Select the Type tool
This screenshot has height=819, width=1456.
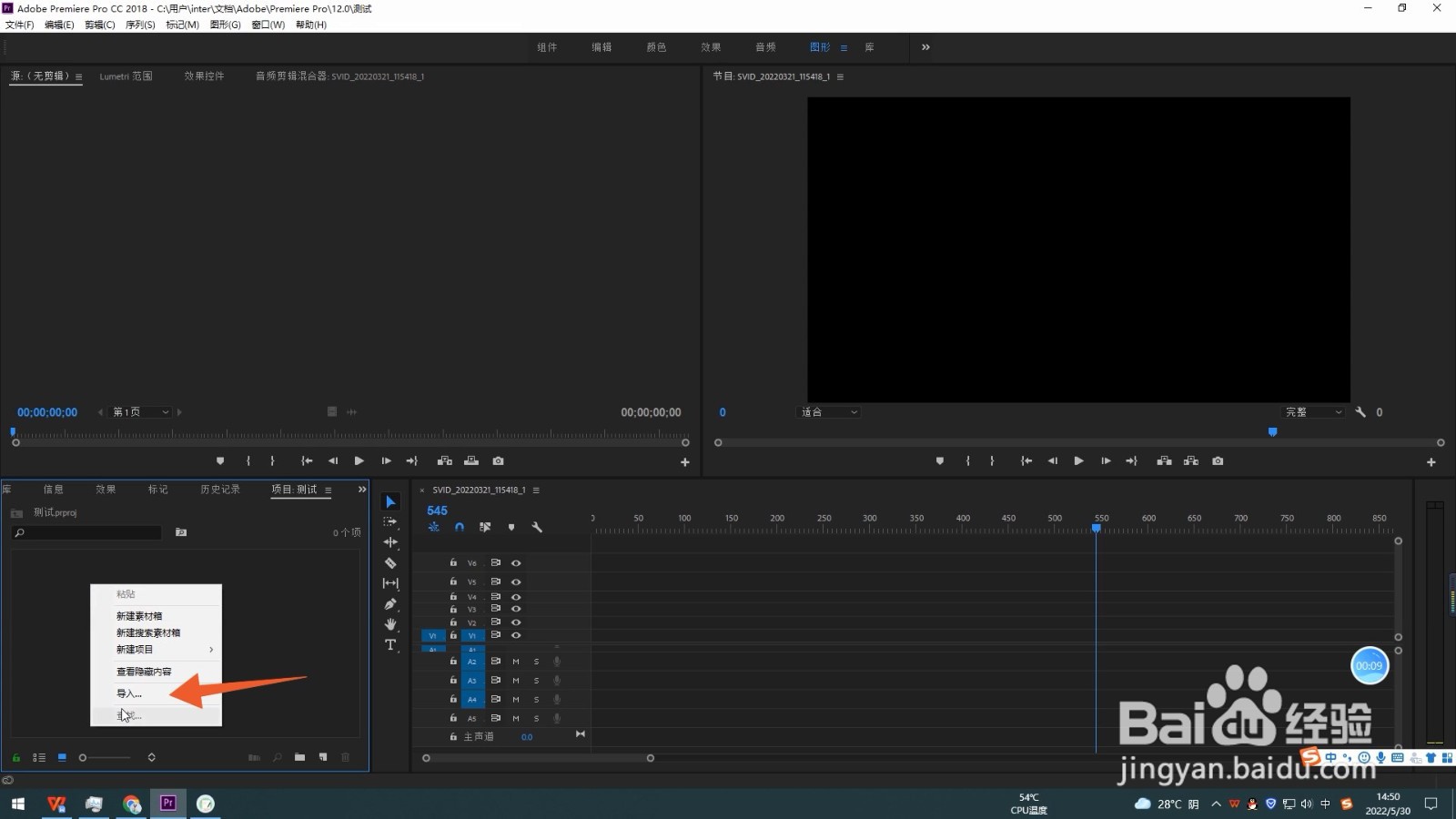coord(390,645)
